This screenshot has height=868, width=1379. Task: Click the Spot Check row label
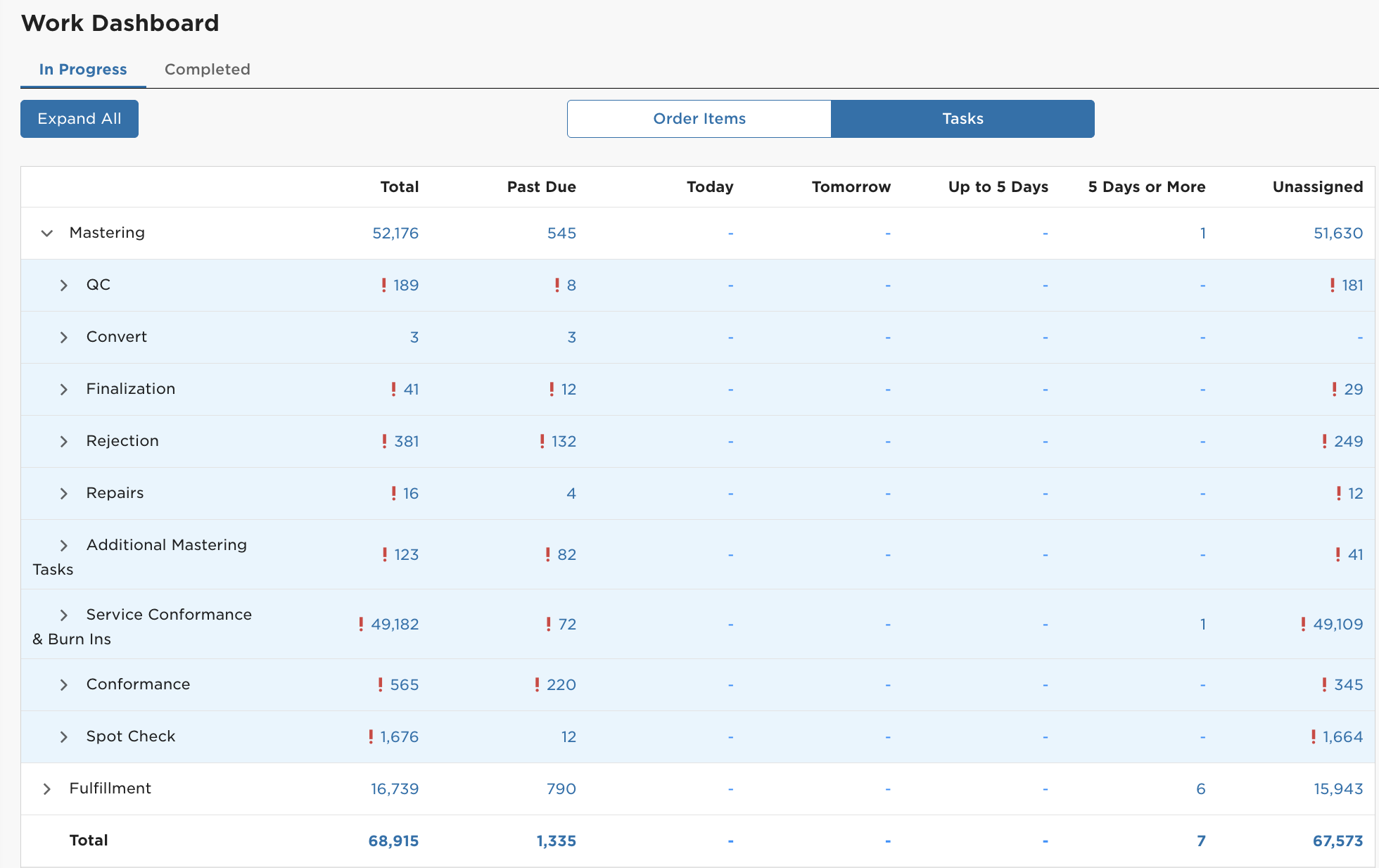131,736
